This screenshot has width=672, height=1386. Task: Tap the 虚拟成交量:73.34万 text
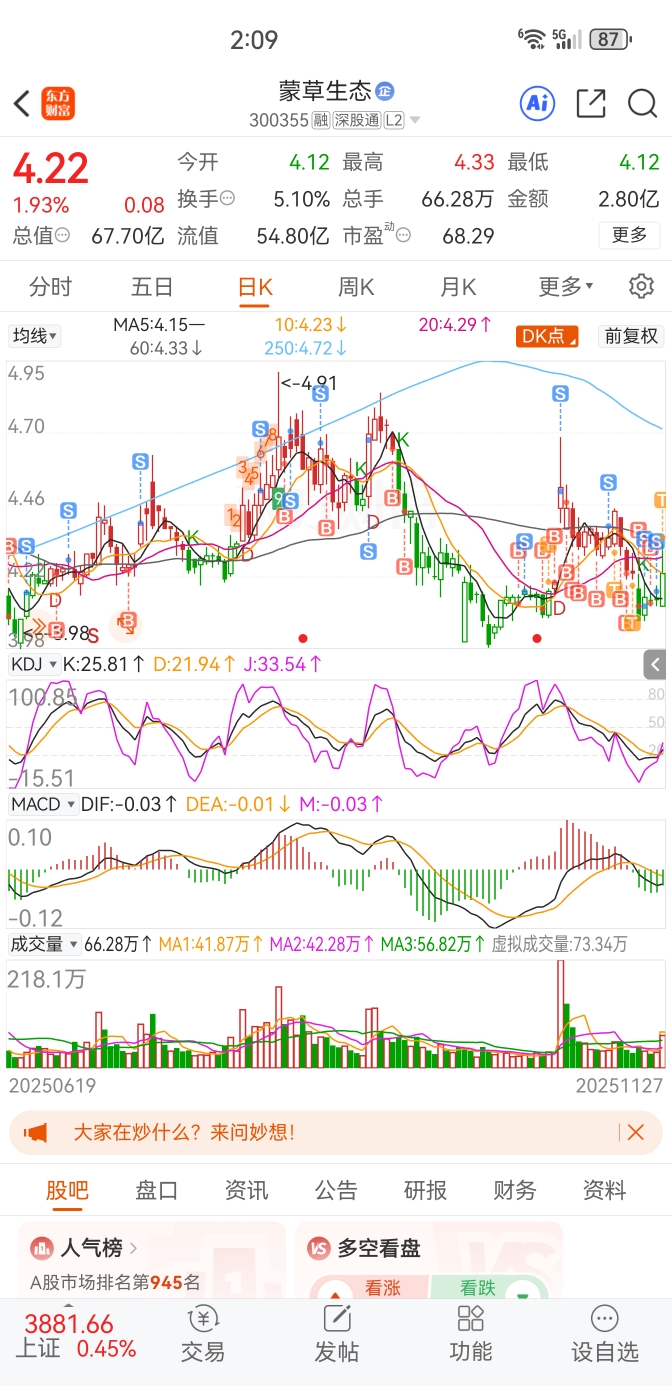[x=560, y=944]
